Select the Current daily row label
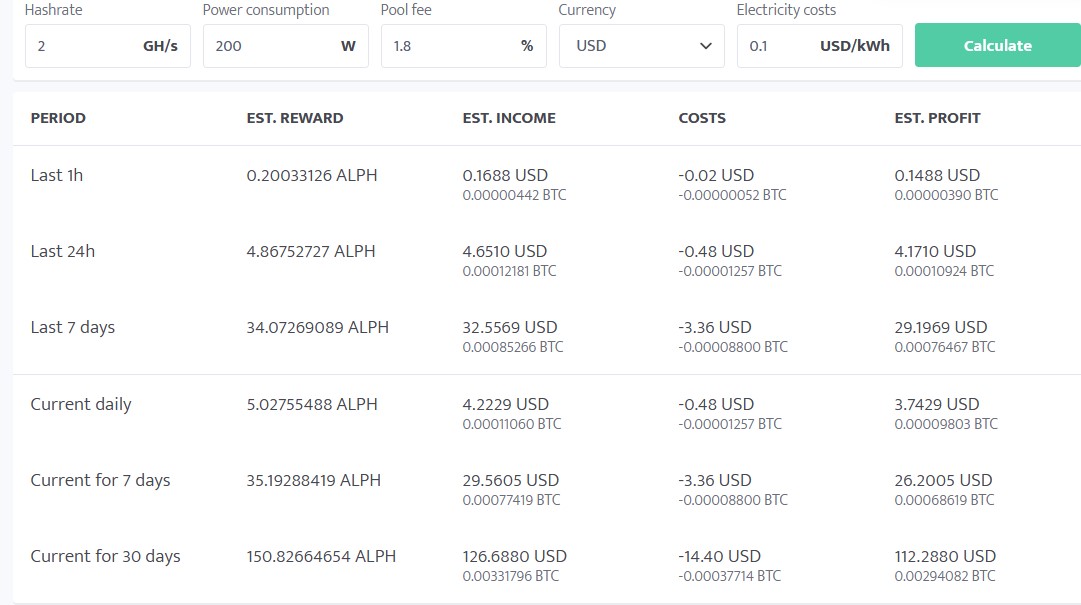1081x605 pixels. [x=81, y=404]
